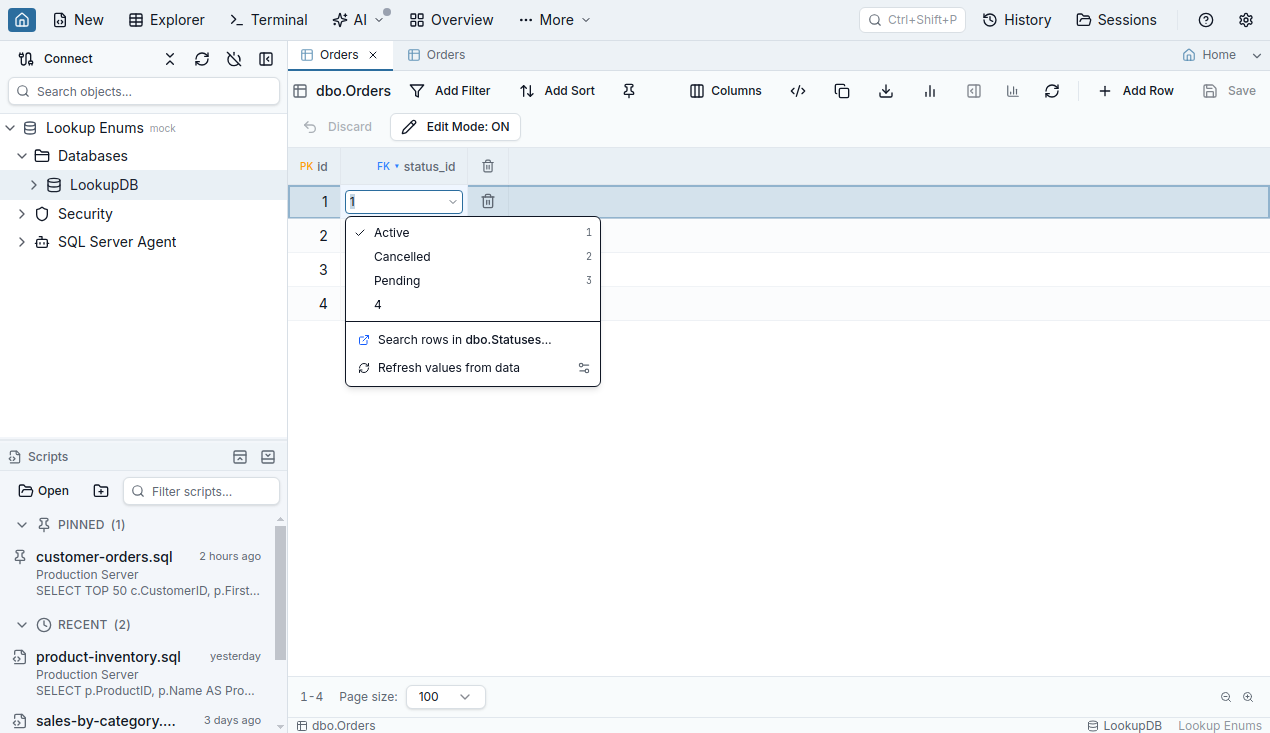
Task: Delete row 1 with trash icon
Action: tap(488, 201)
